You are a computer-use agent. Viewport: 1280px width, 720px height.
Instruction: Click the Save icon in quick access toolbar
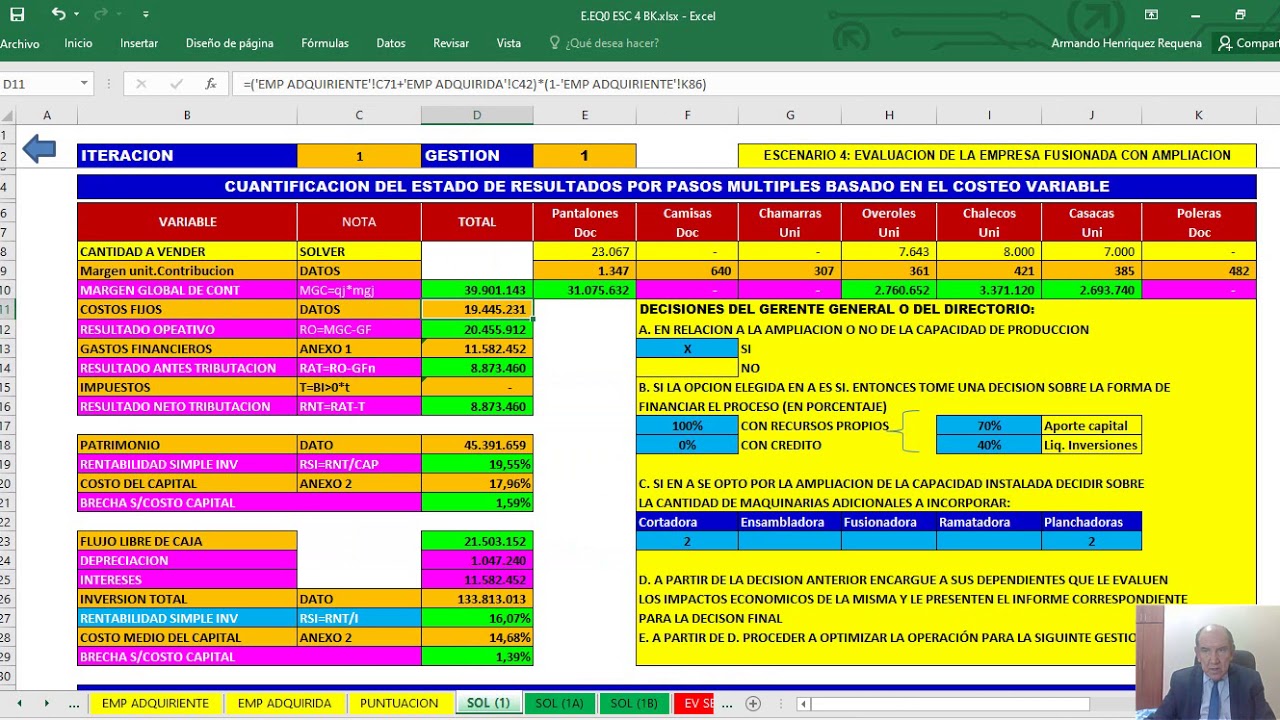pyautogui.click(x=17, y=15)
